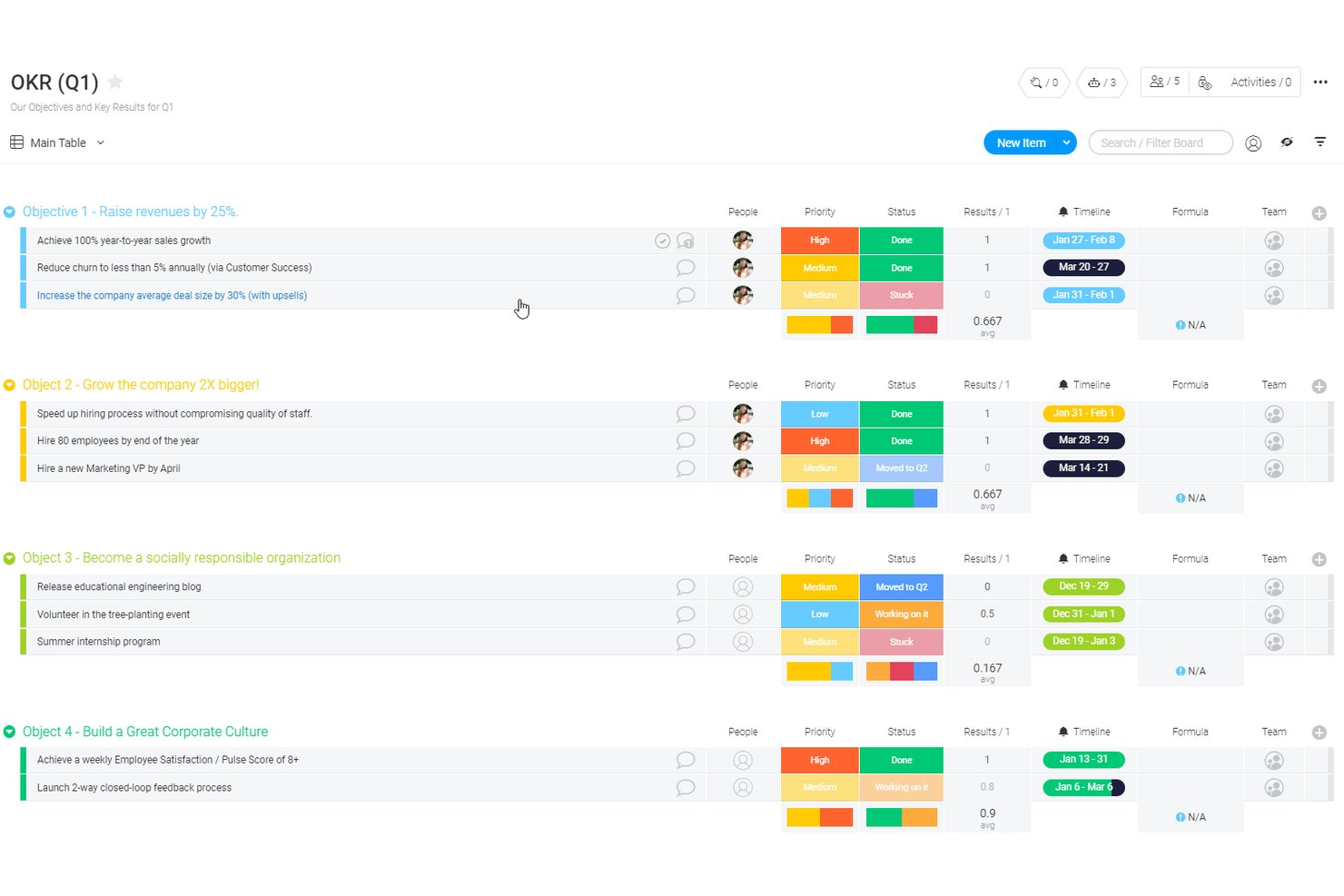Change Done status of 'Hire 80 employees'
The image size is (1344, 896).
click(x=902, y=441)
